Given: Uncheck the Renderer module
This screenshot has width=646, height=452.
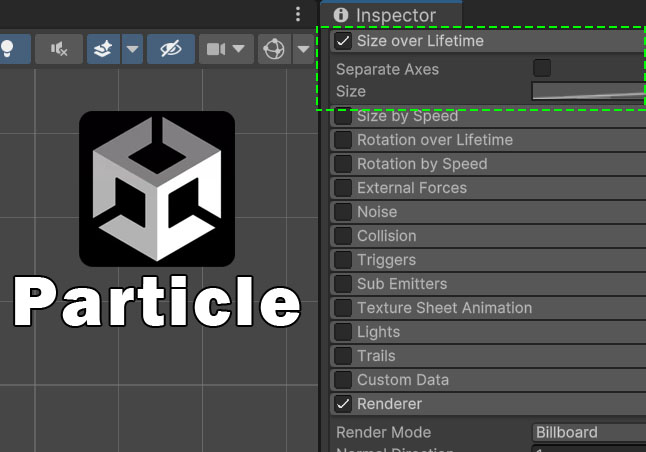Looking at the screenshot, I should (343, 404).
